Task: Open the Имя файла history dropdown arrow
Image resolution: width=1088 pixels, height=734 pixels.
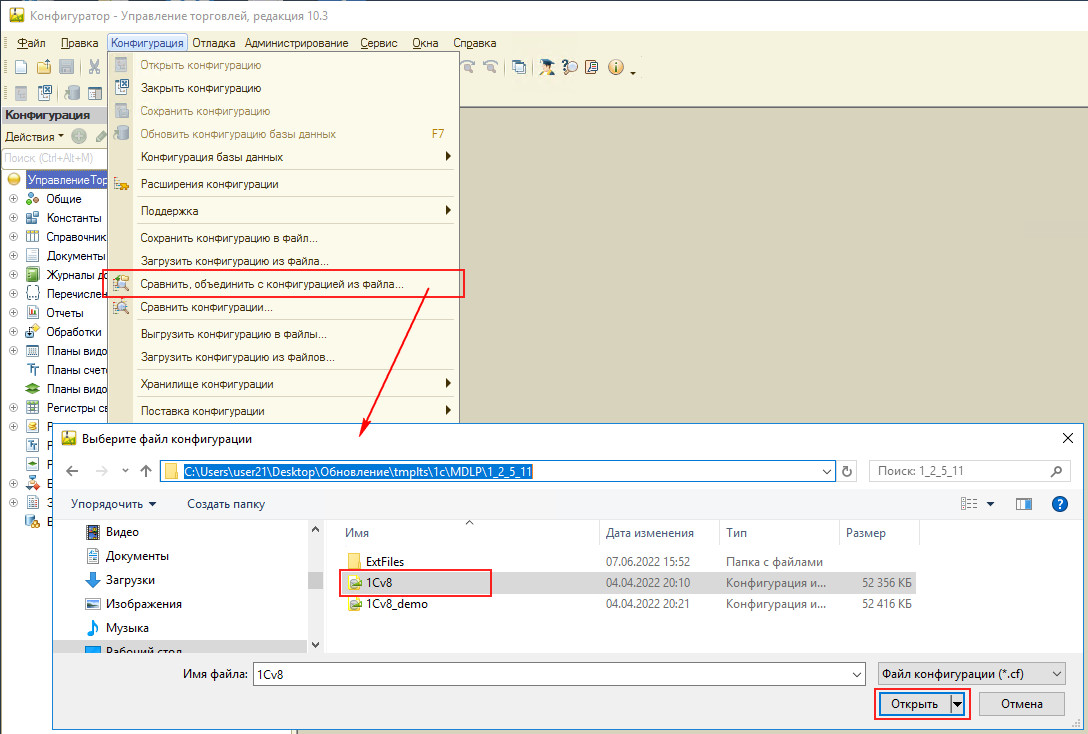Action: click(857, 674)
